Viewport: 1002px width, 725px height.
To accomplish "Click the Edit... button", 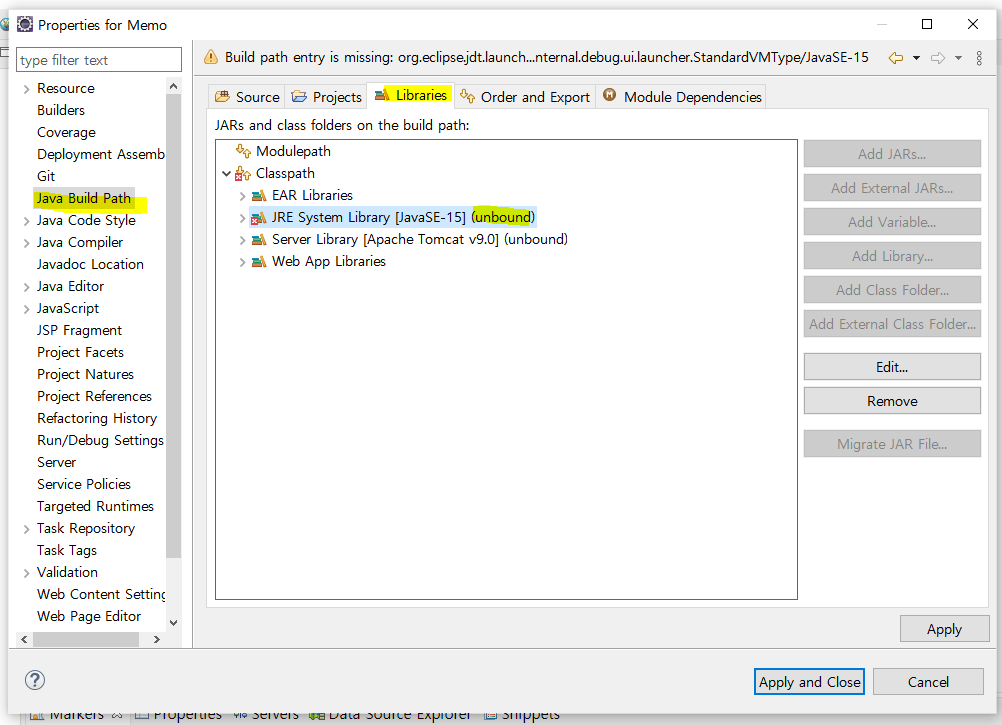I will click(x=892, y=367).
